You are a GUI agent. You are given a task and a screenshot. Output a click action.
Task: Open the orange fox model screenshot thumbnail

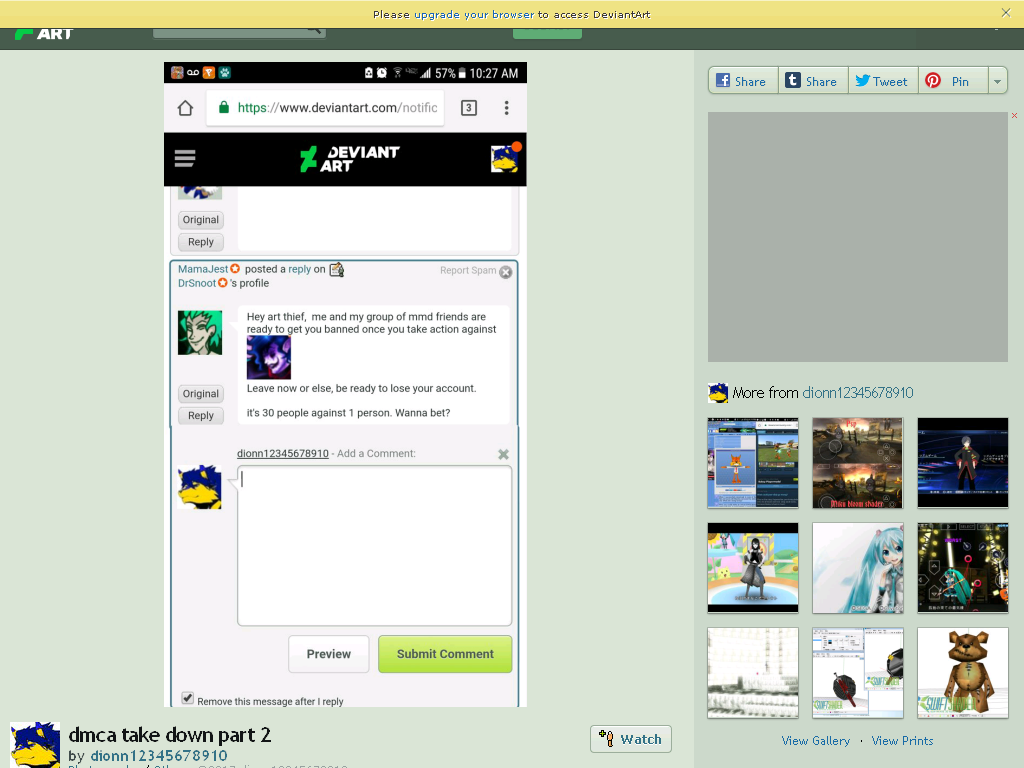(753, 463)
